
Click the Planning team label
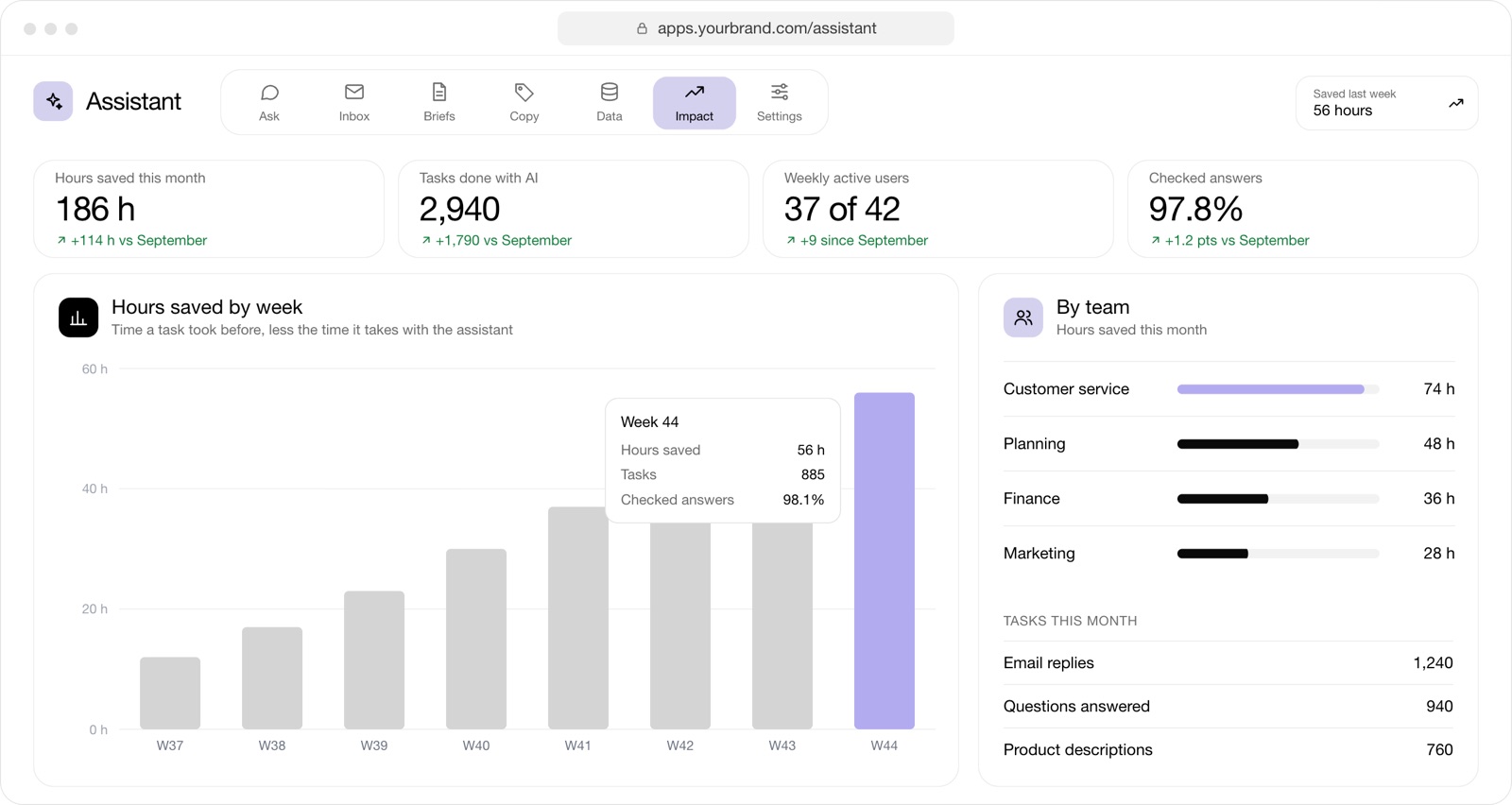pos(1034,444)
